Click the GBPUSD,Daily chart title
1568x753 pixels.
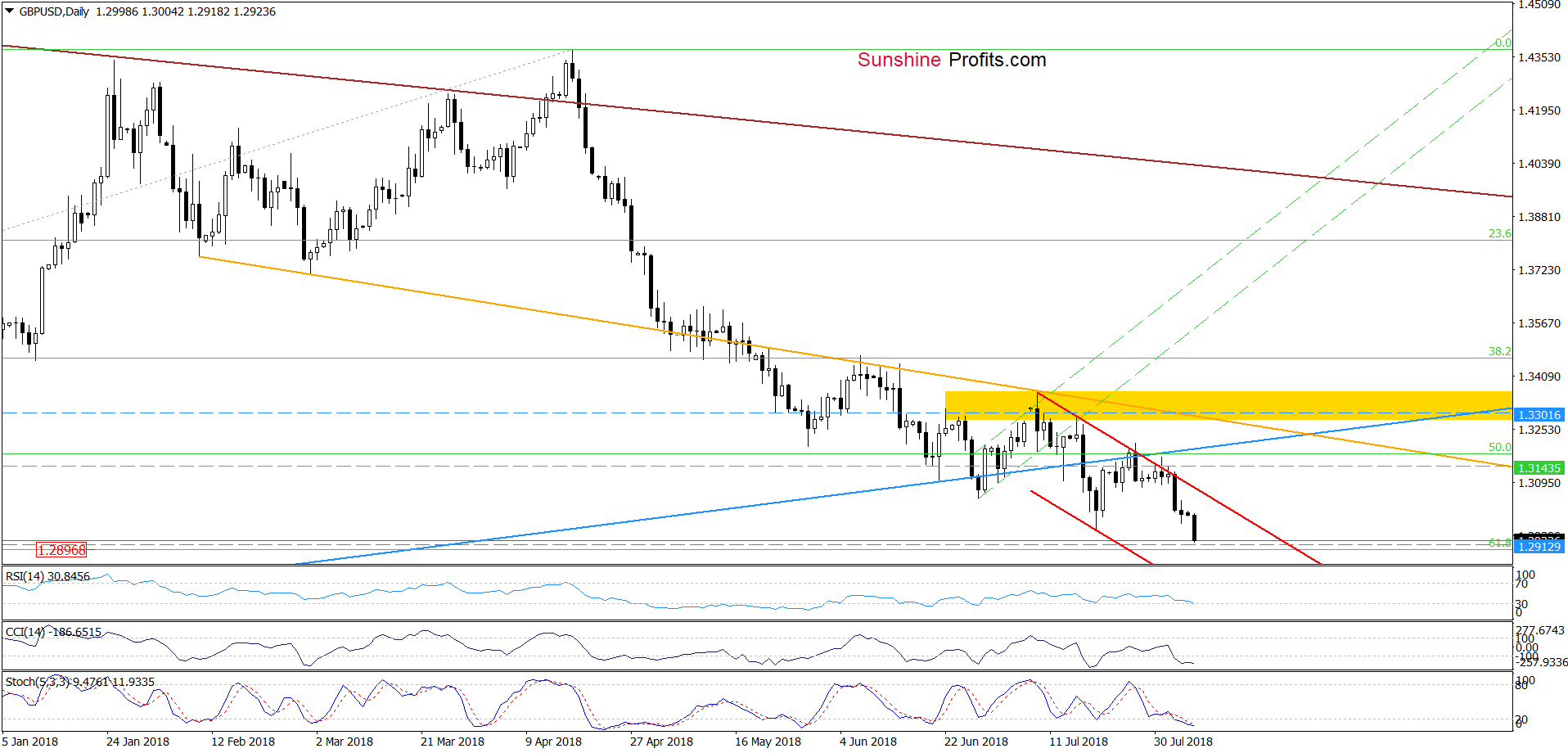pos(54,11)
